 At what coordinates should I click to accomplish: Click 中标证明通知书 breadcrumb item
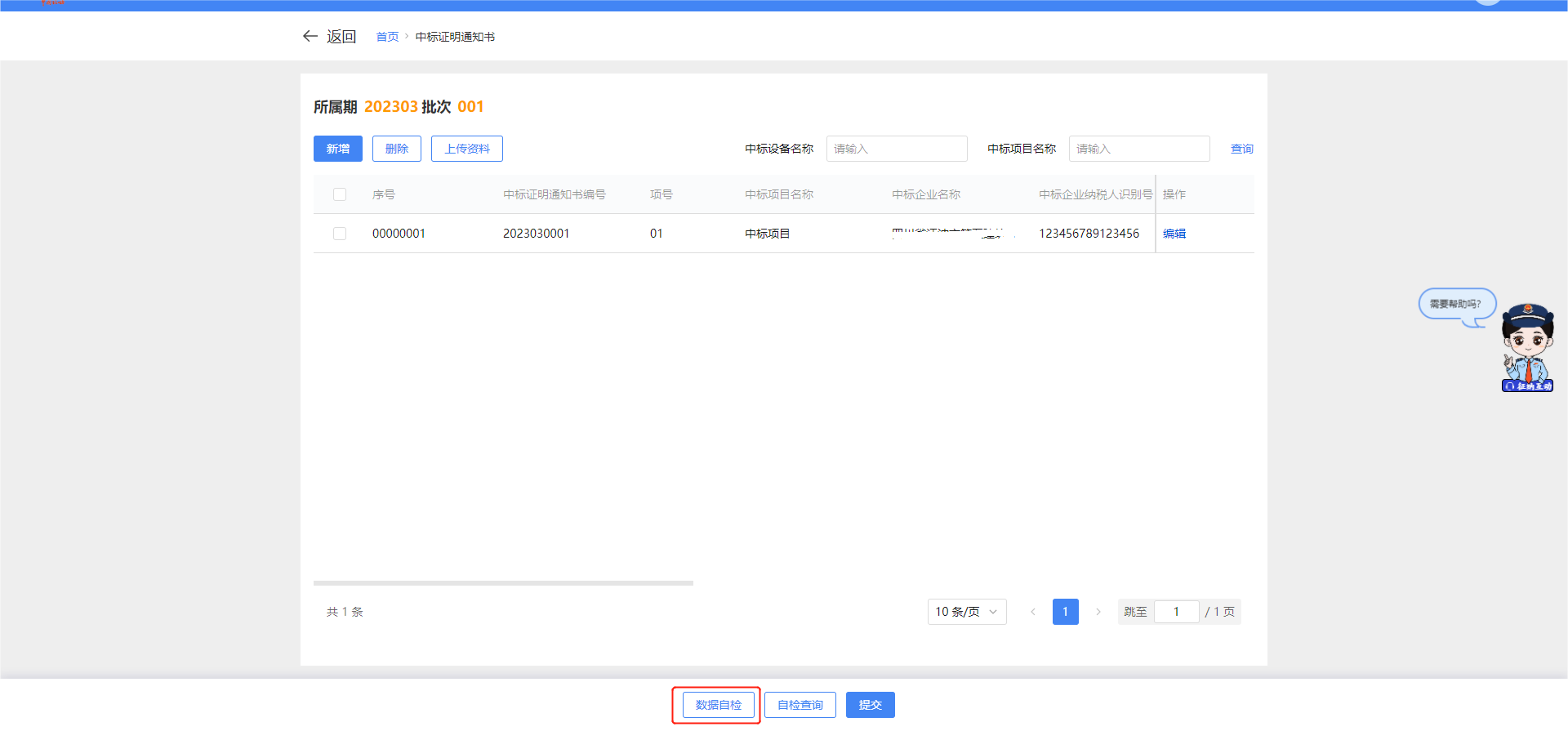coord(455,37)
